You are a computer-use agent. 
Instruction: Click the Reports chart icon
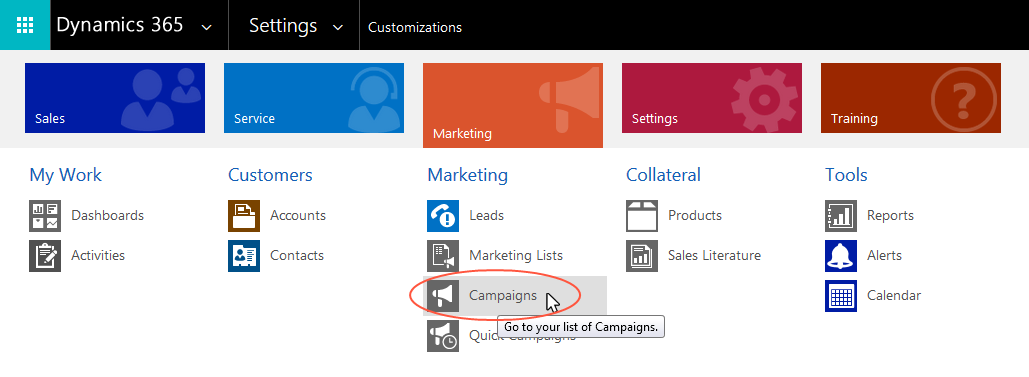(841, 216)
